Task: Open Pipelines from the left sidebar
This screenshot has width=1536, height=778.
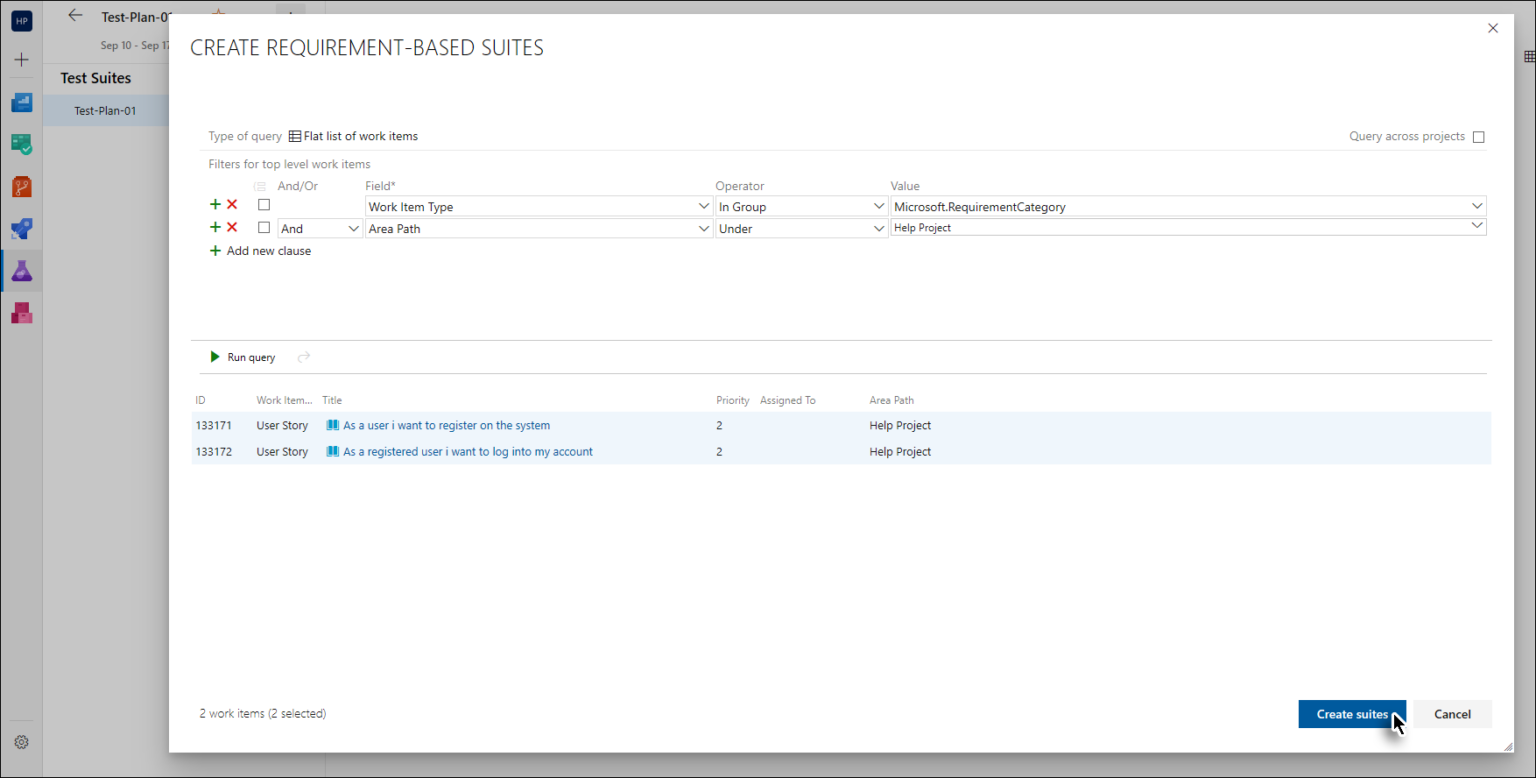Action: pos(21,229)
